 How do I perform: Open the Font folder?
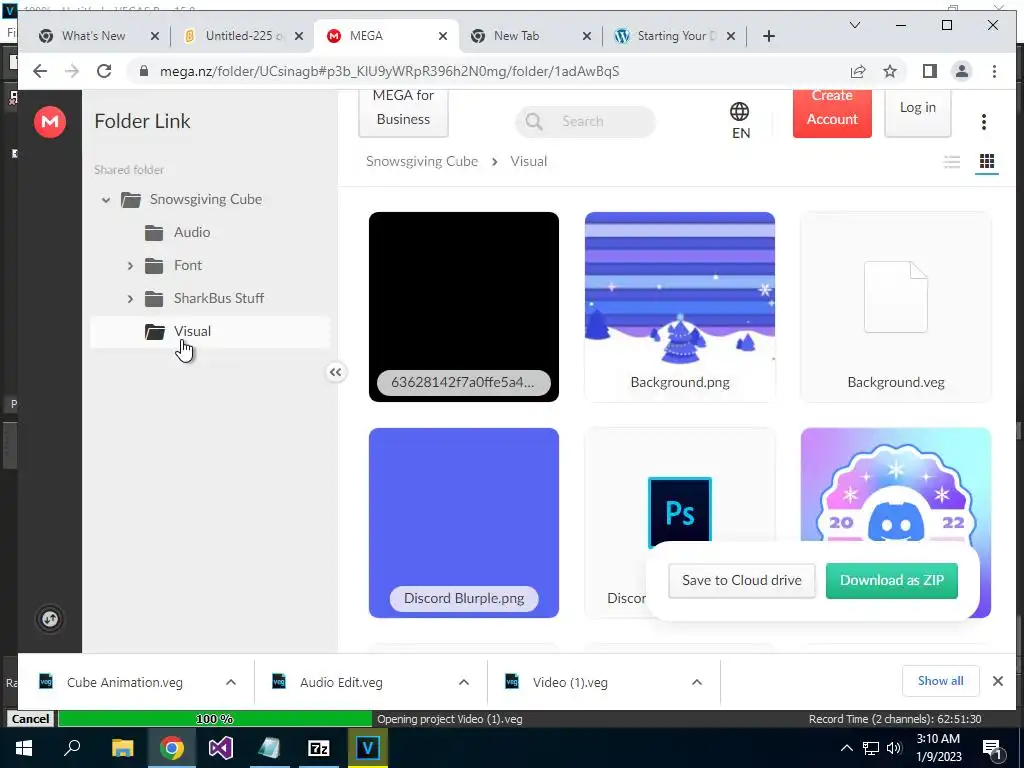tap(187, 265)
